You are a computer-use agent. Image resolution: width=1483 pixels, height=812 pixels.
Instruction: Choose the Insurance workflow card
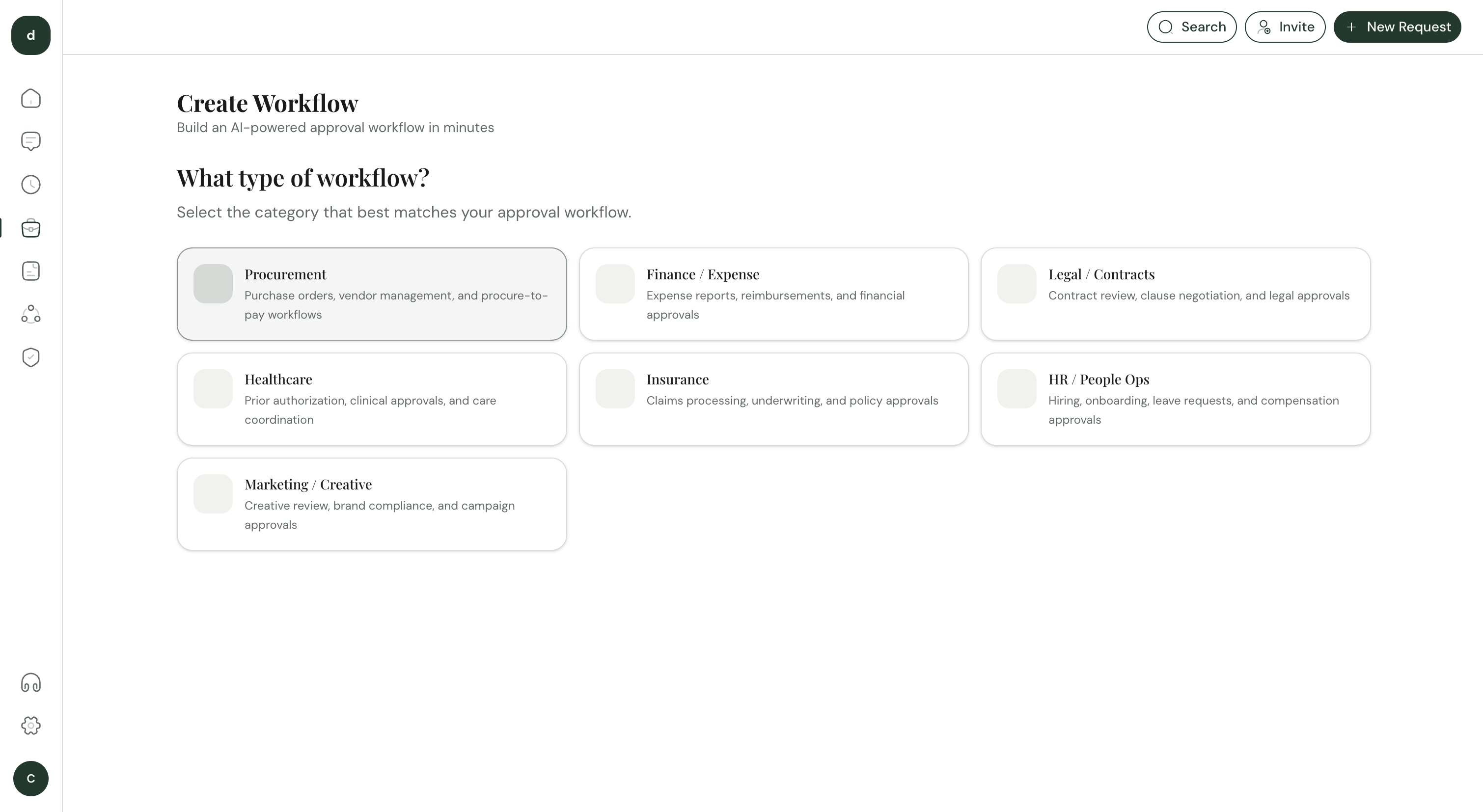(x=773, y=399)
